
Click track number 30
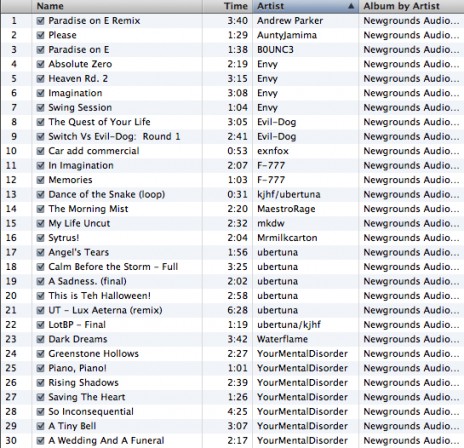11,441
